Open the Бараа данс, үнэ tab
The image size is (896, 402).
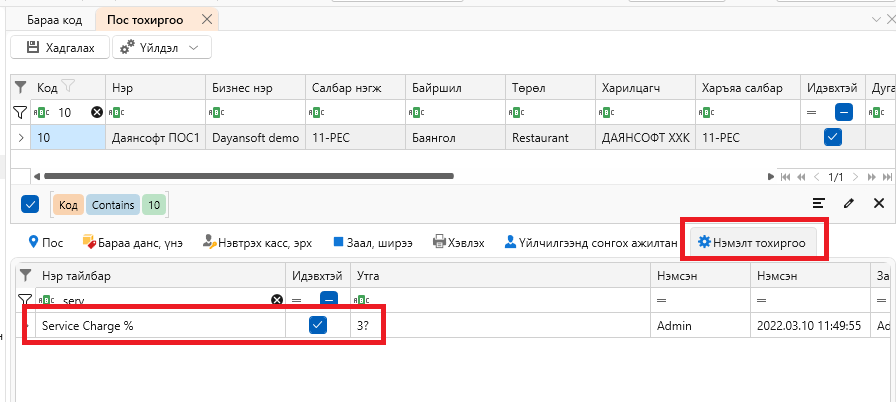click(x=133, y=243)
